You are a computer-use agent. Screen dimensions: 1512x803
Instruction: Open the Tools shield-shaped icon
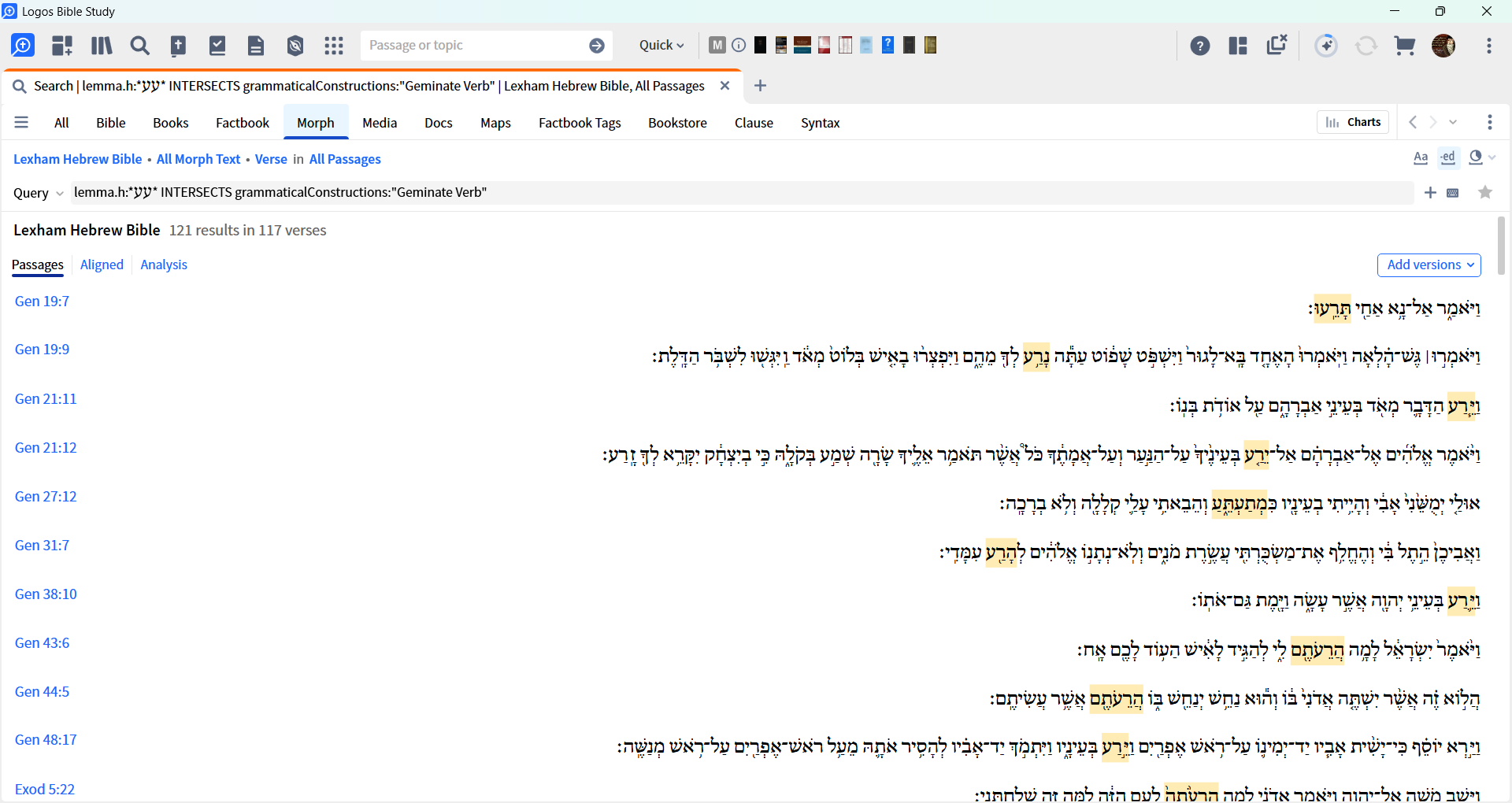[295, 46]
